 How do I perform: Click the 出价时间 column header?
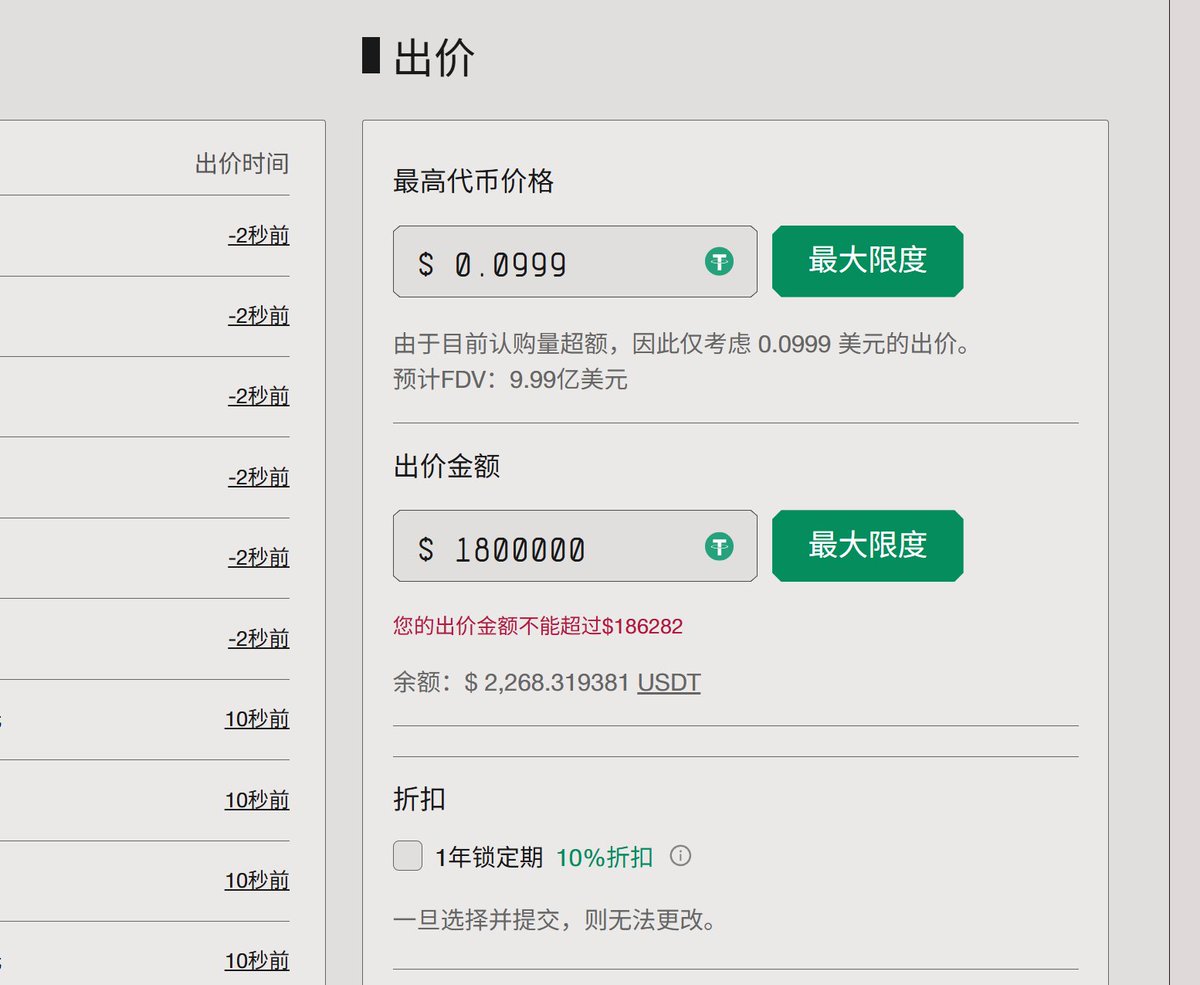pyautogui.click(x=242, y=164)
